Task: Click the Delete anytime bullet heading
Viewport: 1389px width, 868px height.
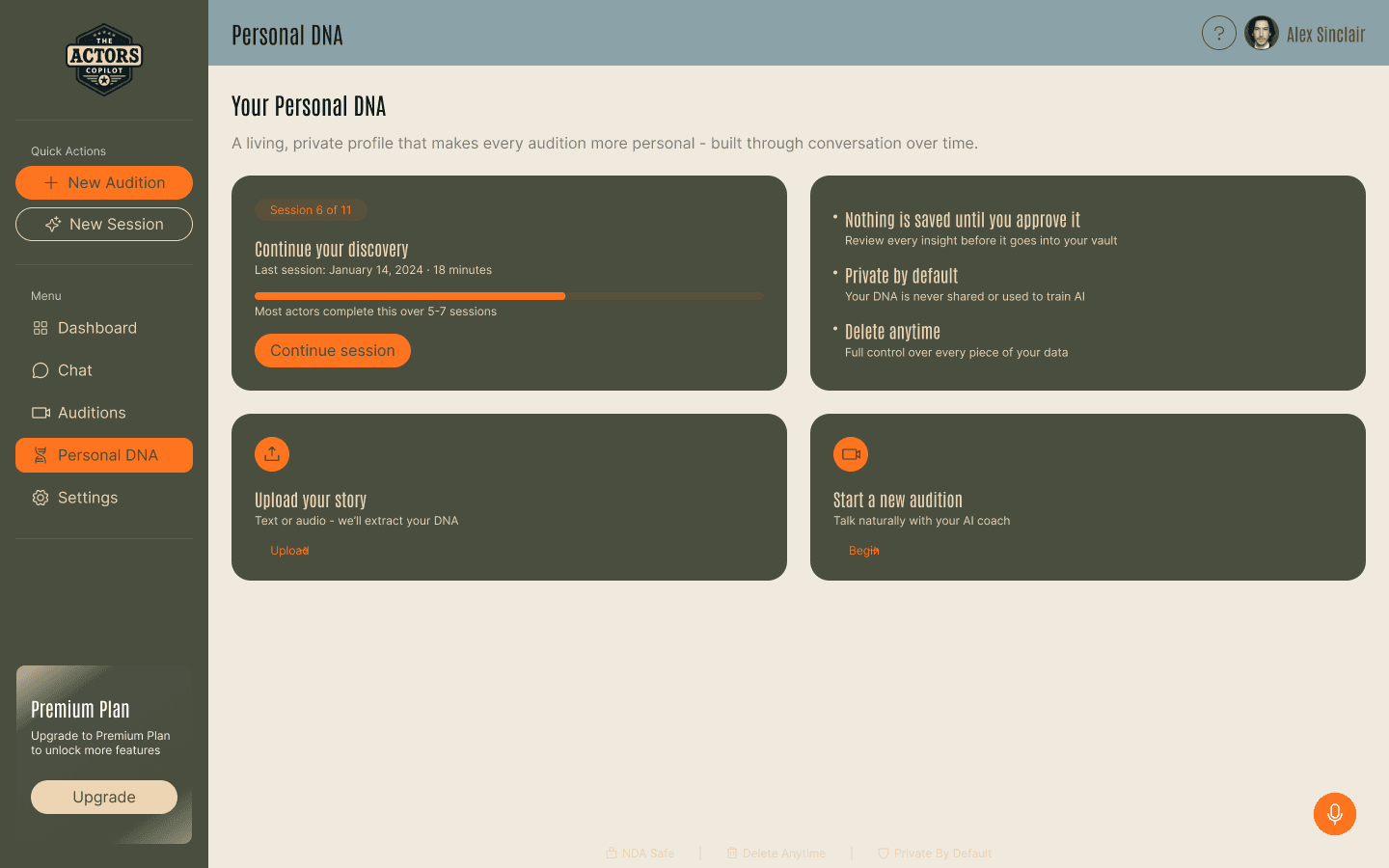Action: (892, 332)
